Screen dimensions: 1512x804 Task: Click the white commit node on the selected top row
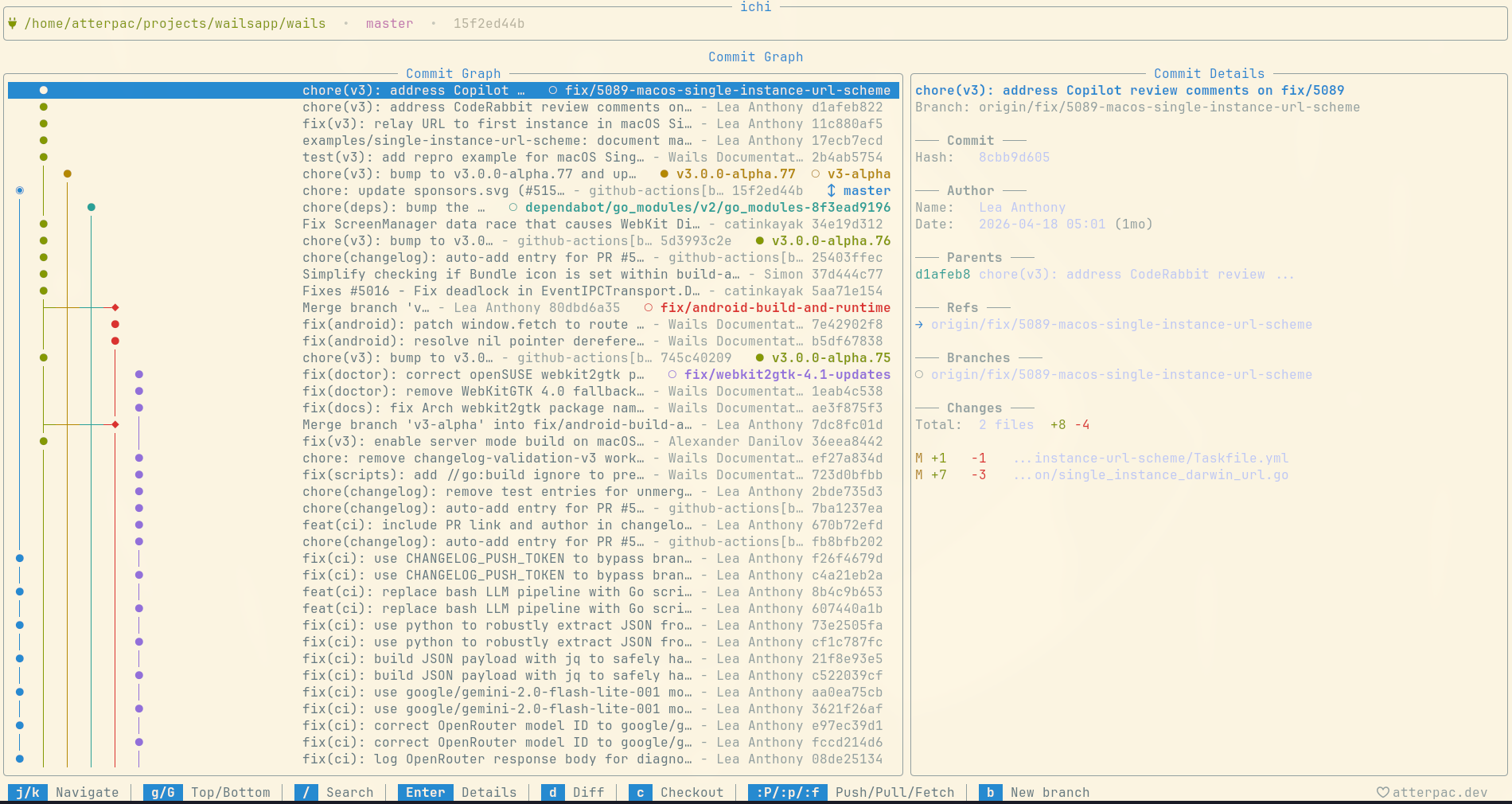[44, 90]
